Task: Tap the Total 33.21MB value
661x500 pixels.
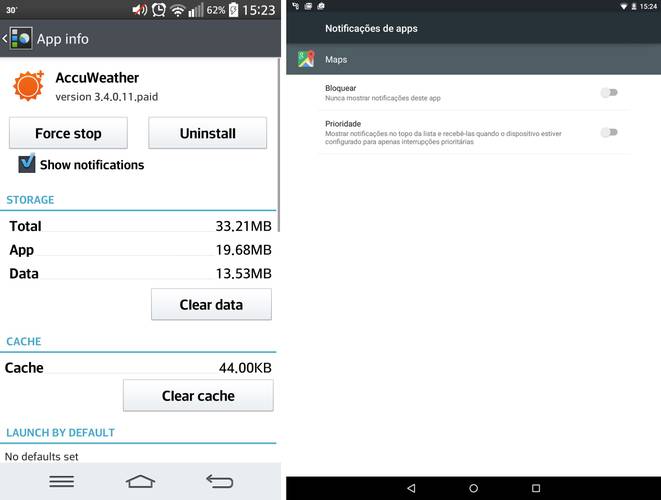Action: click(243, 226)
